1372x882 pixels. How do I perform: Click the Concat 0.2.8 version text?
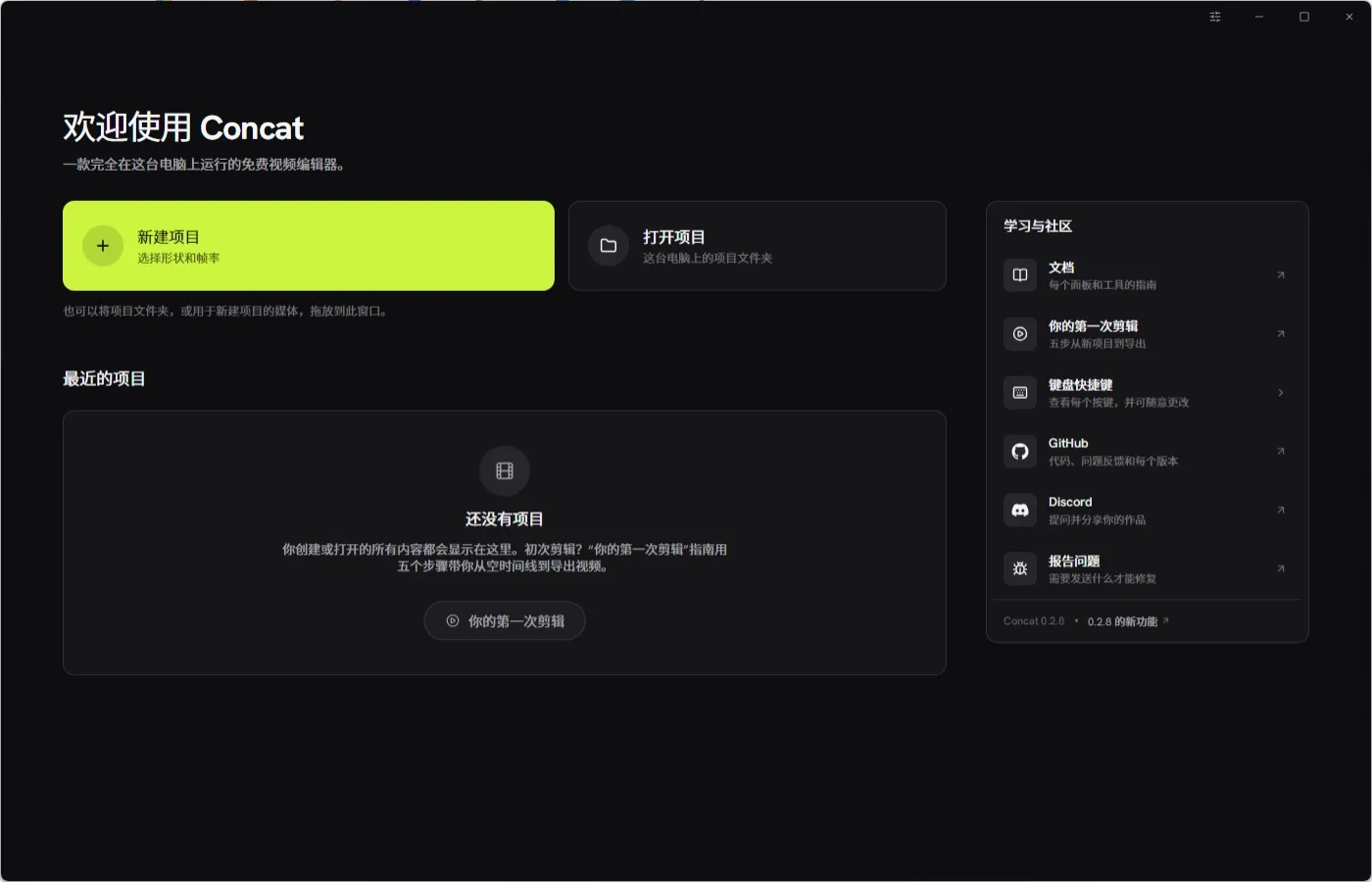[1034, 621]
